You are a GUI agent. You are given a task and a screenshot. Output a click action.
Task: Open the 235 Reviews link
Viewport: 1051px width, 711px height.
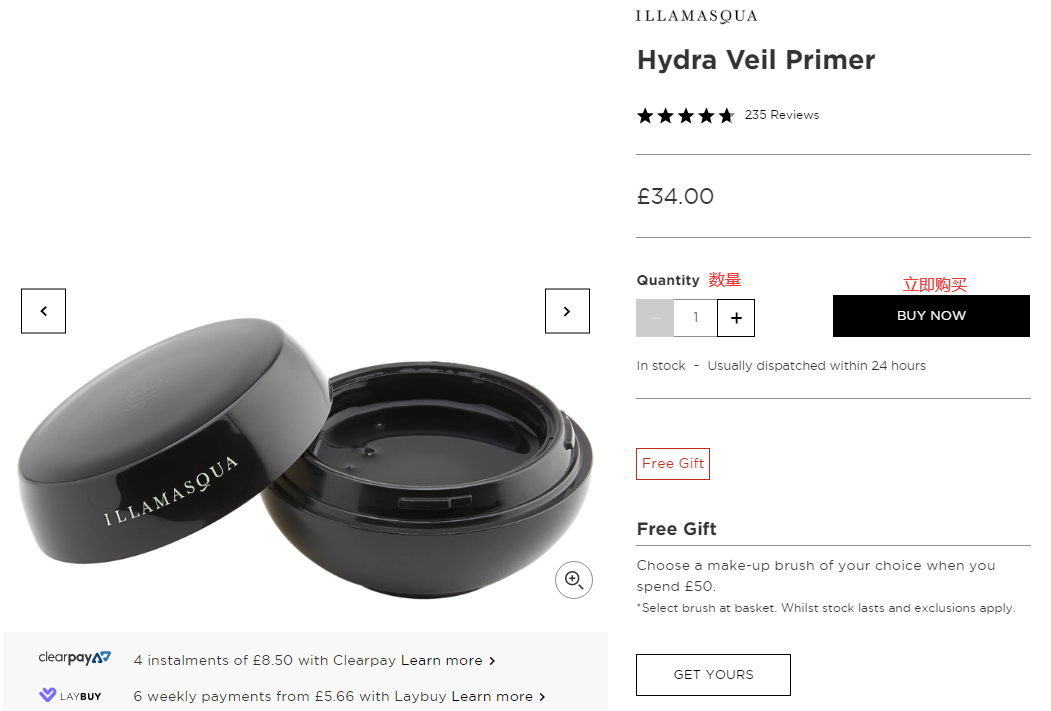coord(782,115)
